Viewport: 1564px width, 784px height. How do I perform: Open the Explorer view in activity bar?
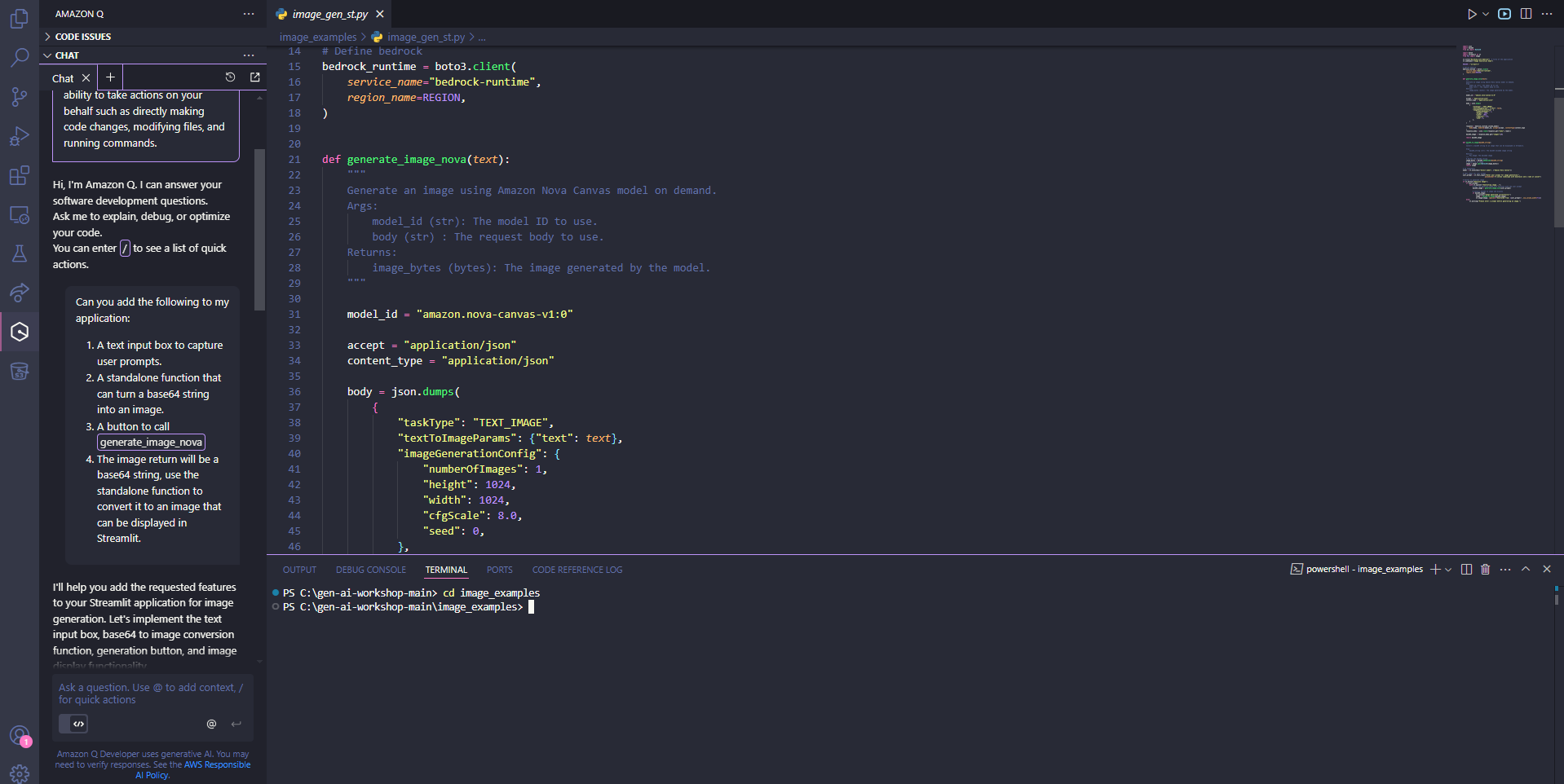click(20, 18)
